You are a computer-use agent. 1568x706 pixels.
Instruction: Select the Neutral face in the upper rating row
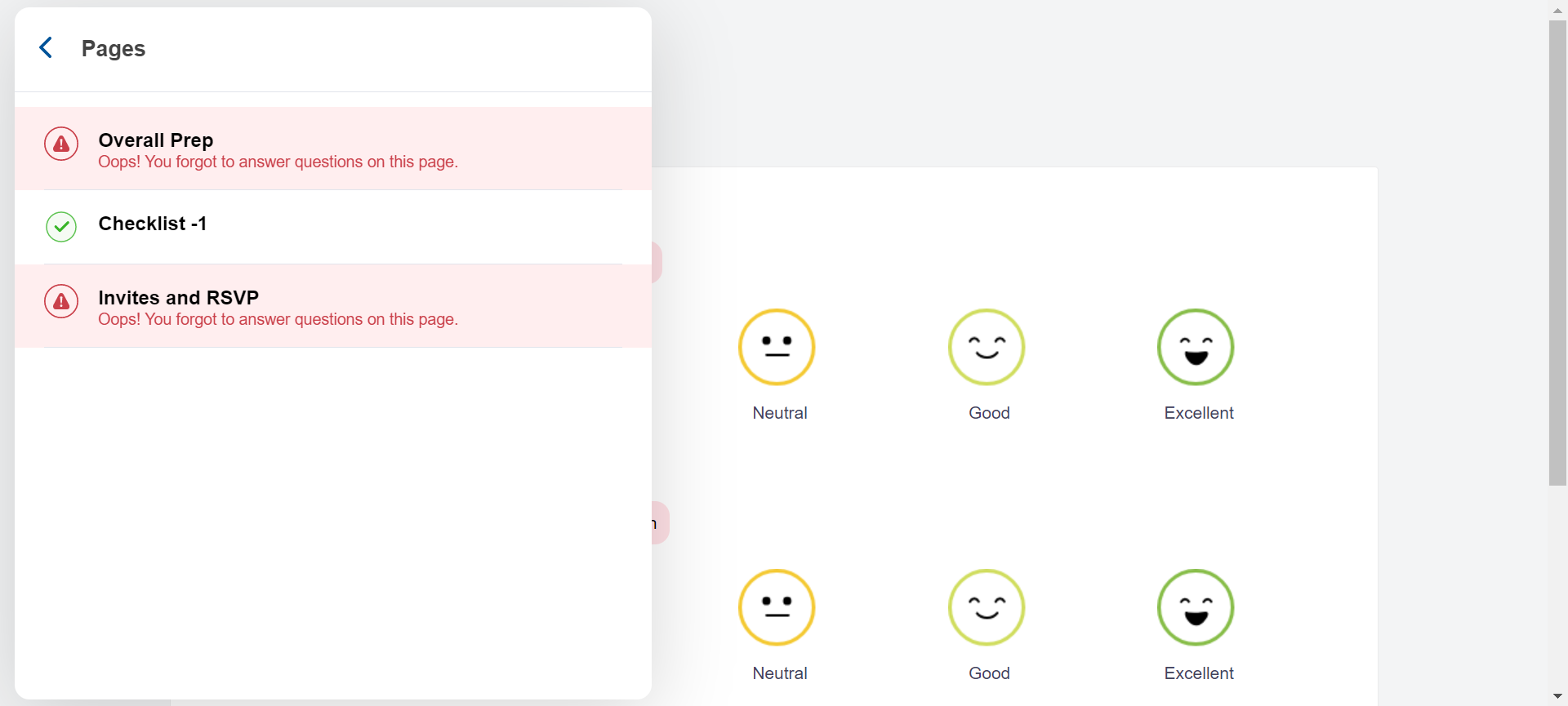click(777, 347)
